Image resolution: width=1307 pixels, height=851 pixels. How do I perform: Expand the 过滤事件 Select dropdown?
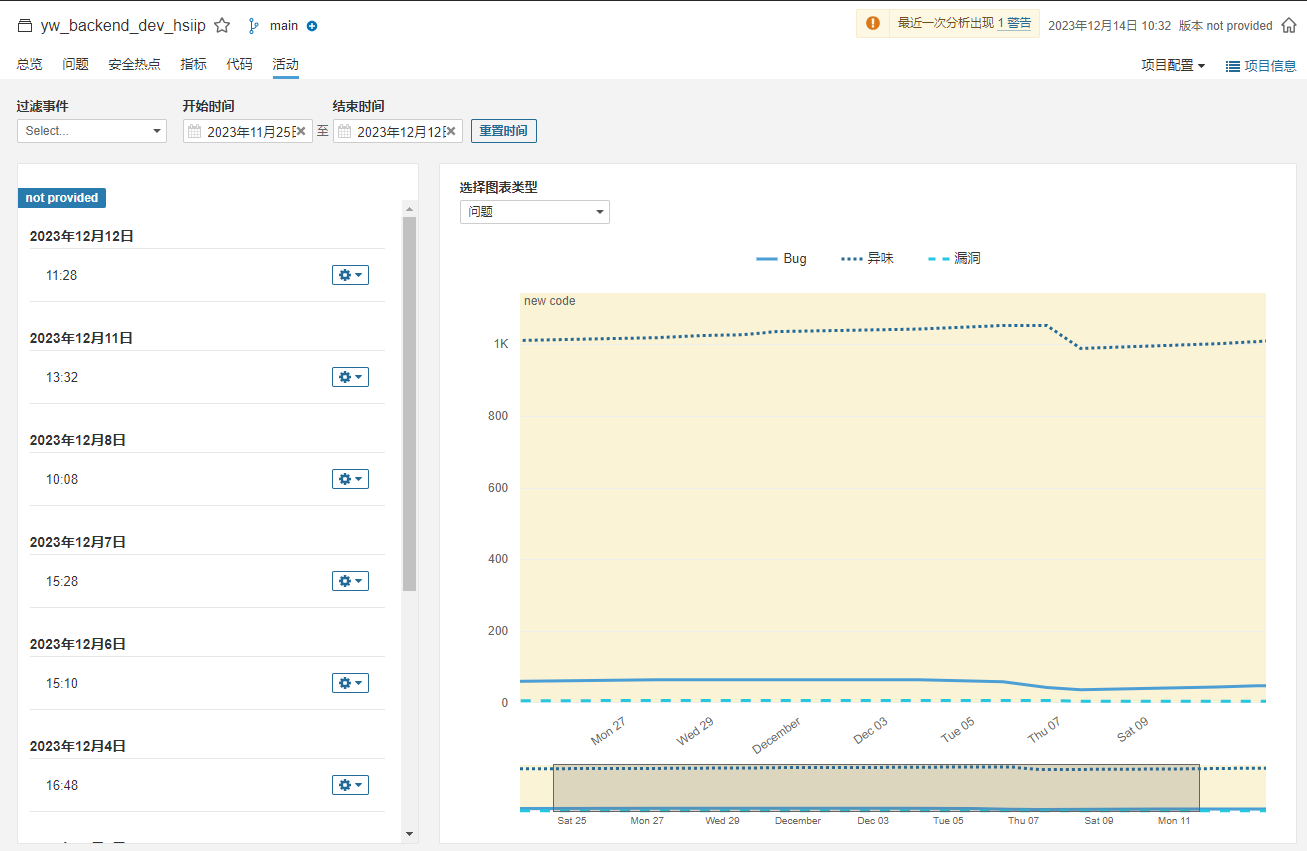[x=92, y=131]
